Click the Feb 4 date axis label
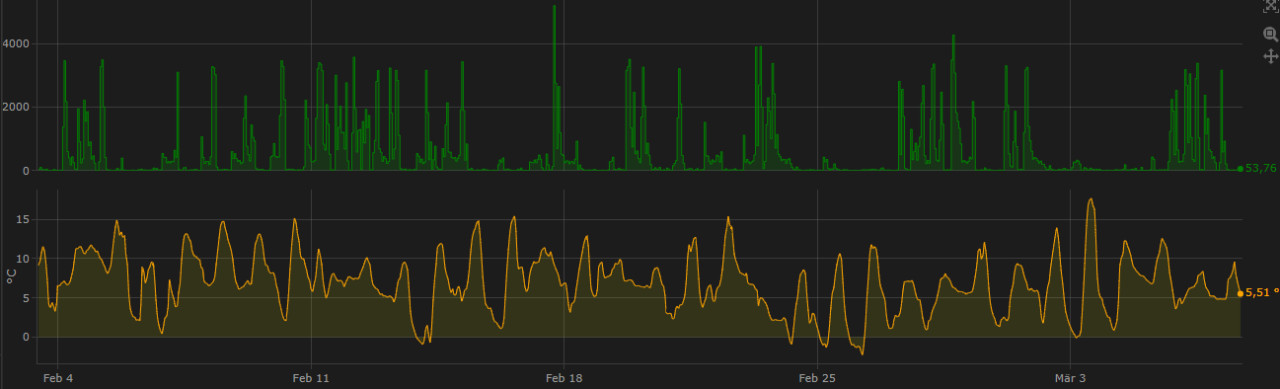 (57, 379)
